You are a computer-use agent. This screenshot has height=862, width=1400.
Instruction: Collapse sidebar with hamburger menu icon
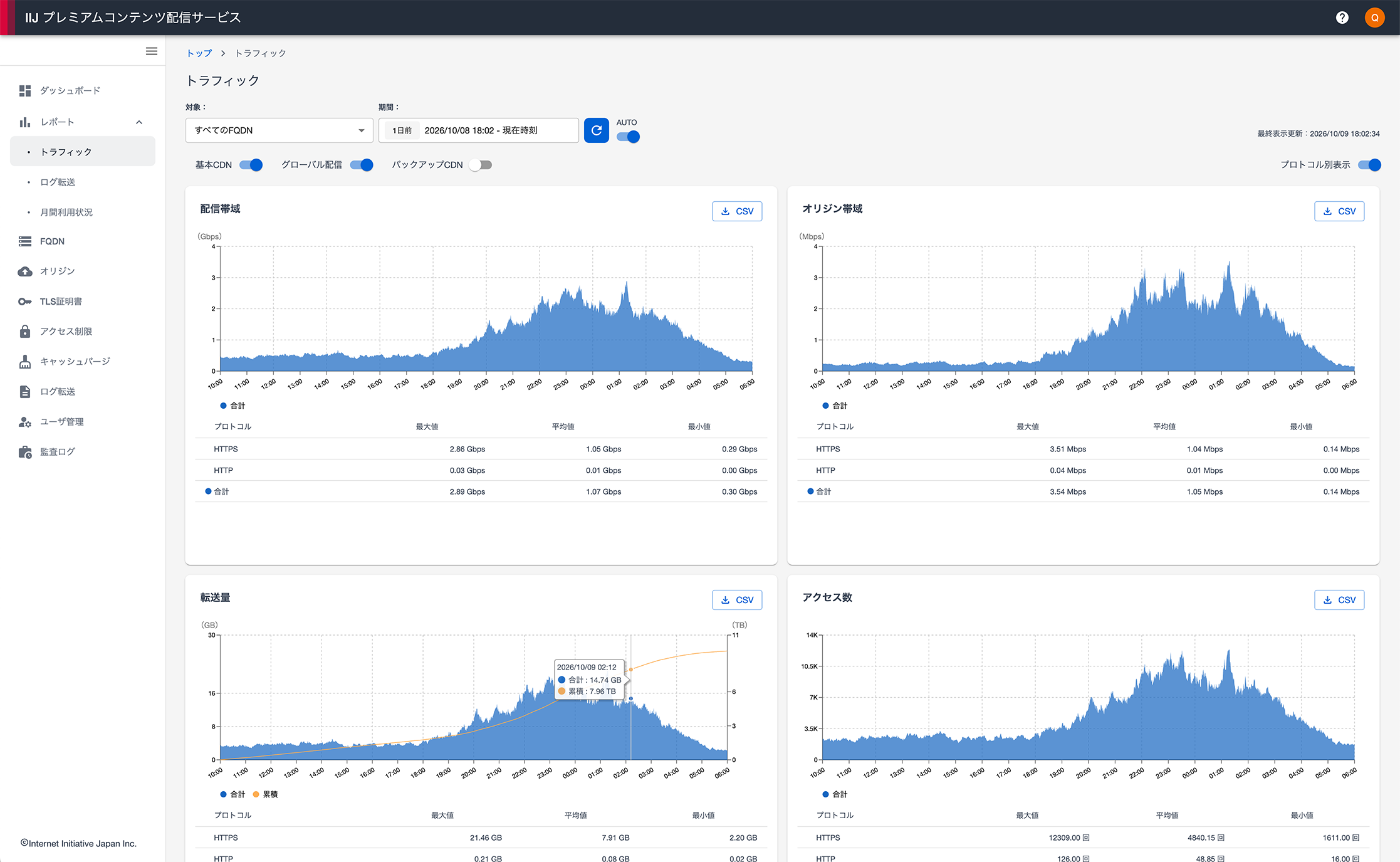tap(152, 51)
